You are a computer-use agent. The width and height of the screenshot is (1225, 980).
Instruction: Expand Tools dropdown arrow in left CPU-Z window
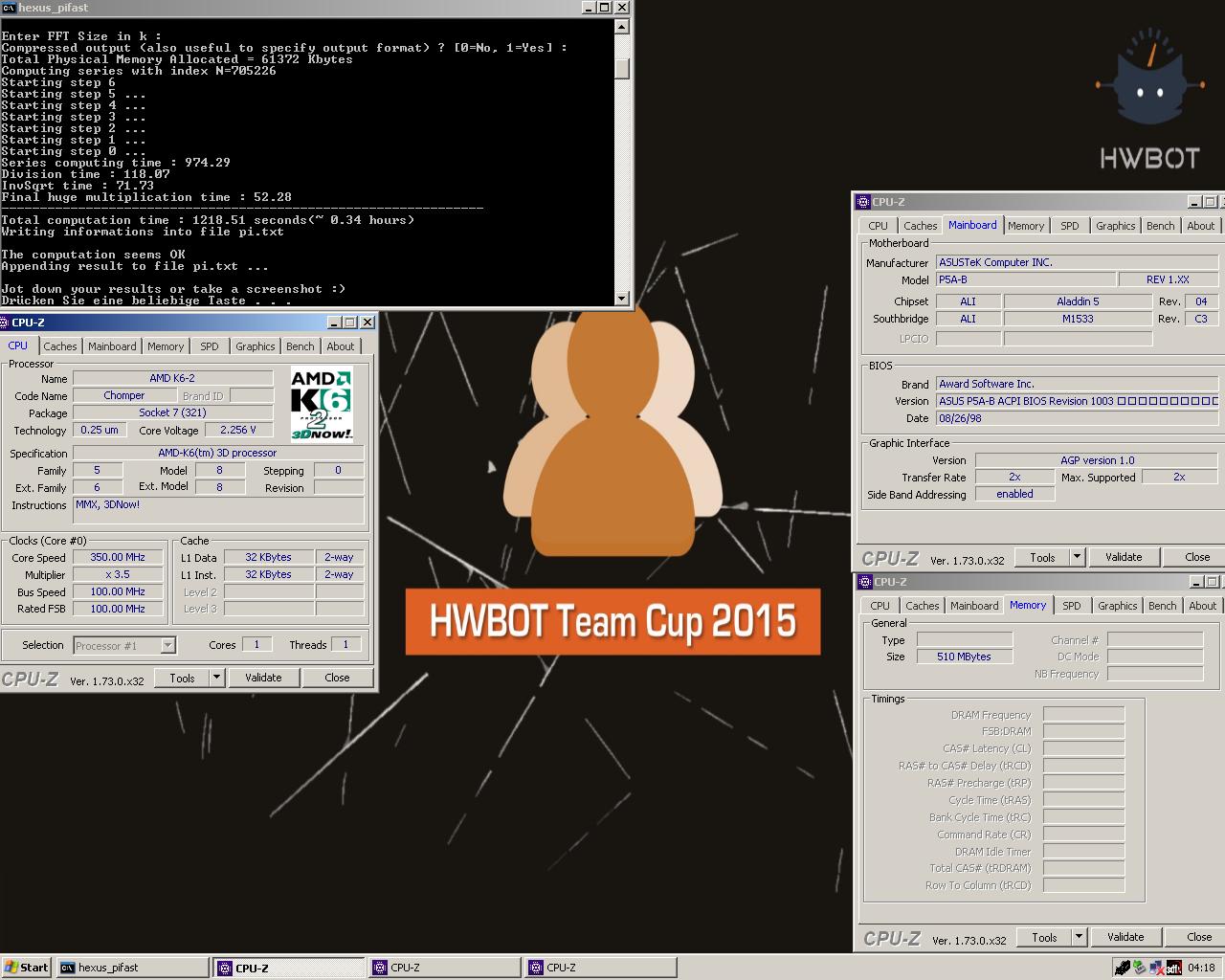tap(216, 678)
